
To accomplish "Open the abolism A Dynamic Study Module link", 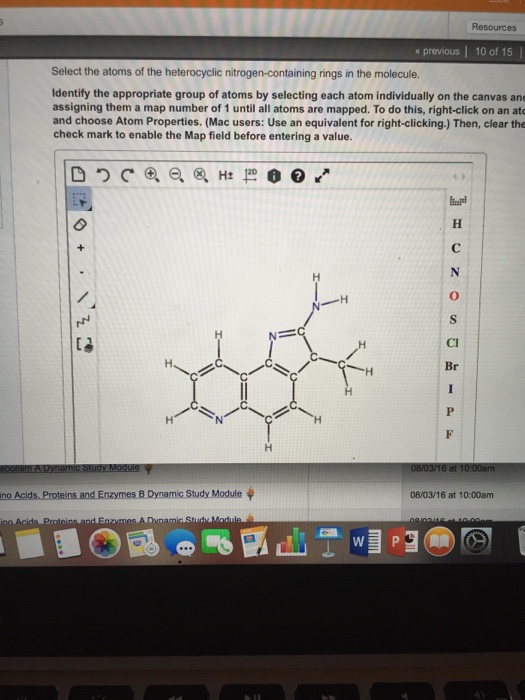I will pyautogui.click(x=70, y=468).
